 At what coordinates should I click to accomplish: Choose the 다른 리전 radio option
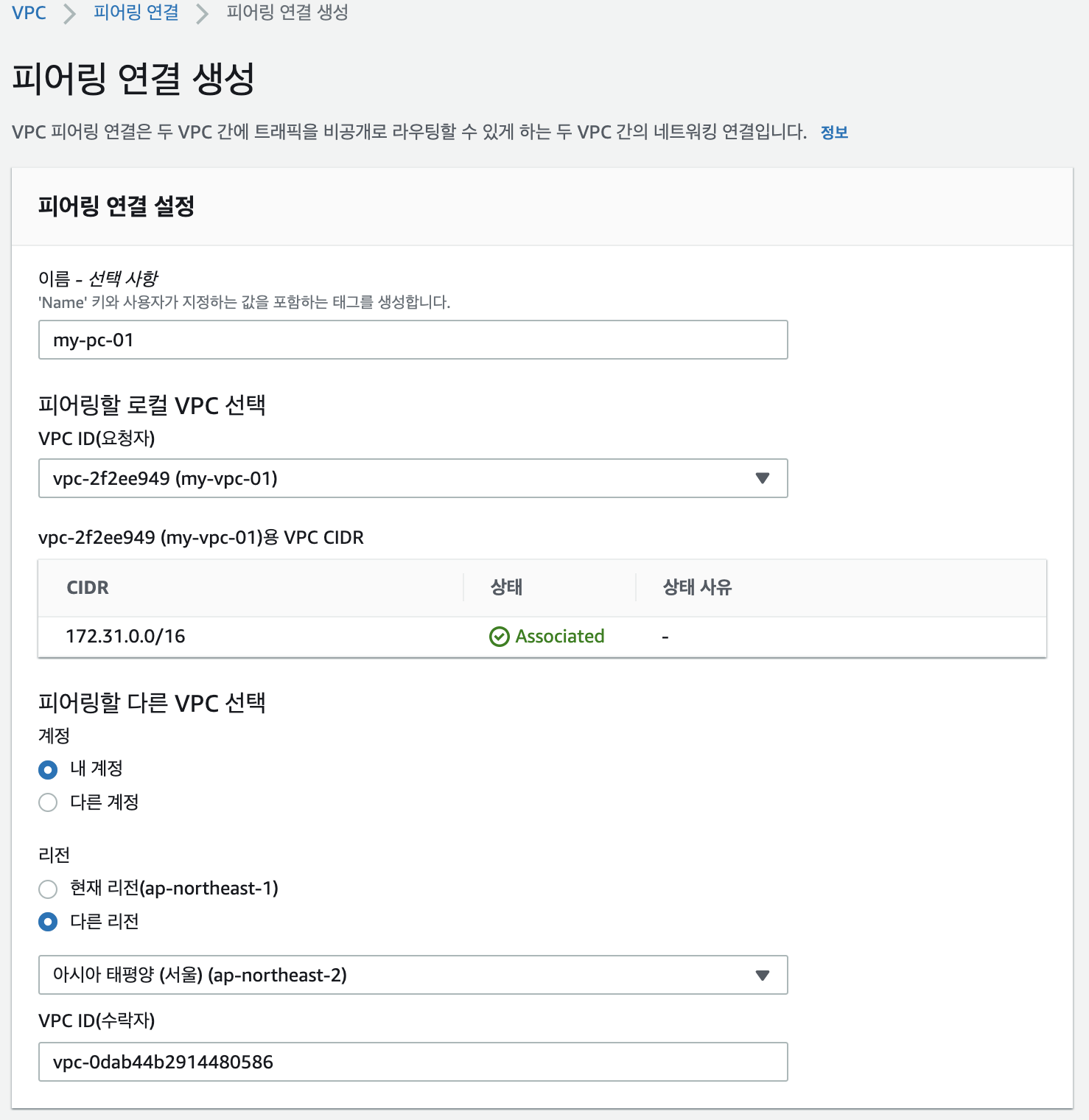click(48, 922)
